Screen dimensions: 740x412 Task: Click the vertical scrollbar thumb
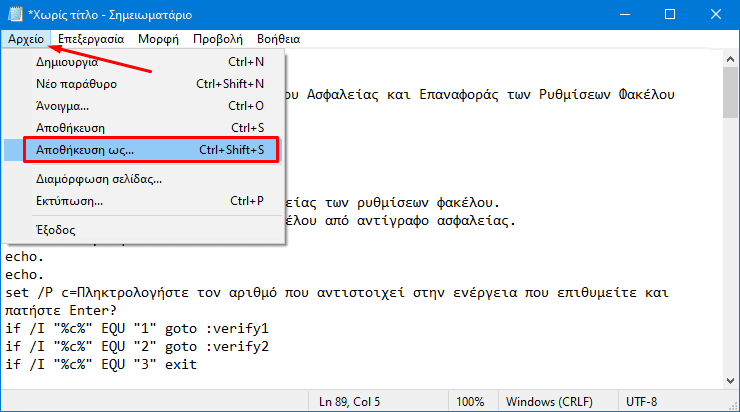[x=731, y=92]
